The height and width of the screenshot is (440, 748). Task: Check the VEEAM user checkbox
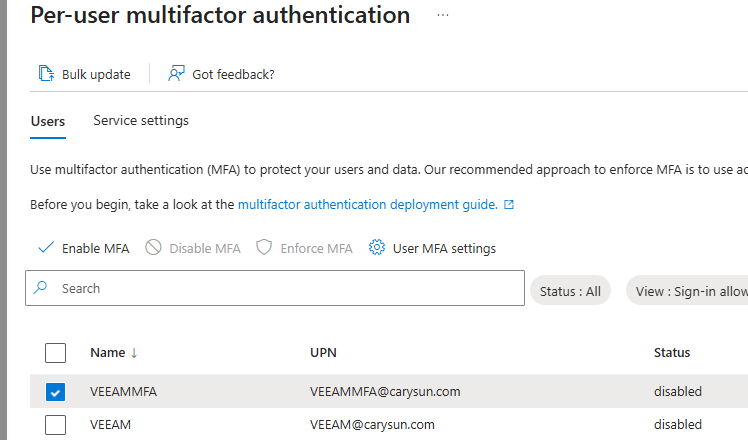[x=56, y=425]
